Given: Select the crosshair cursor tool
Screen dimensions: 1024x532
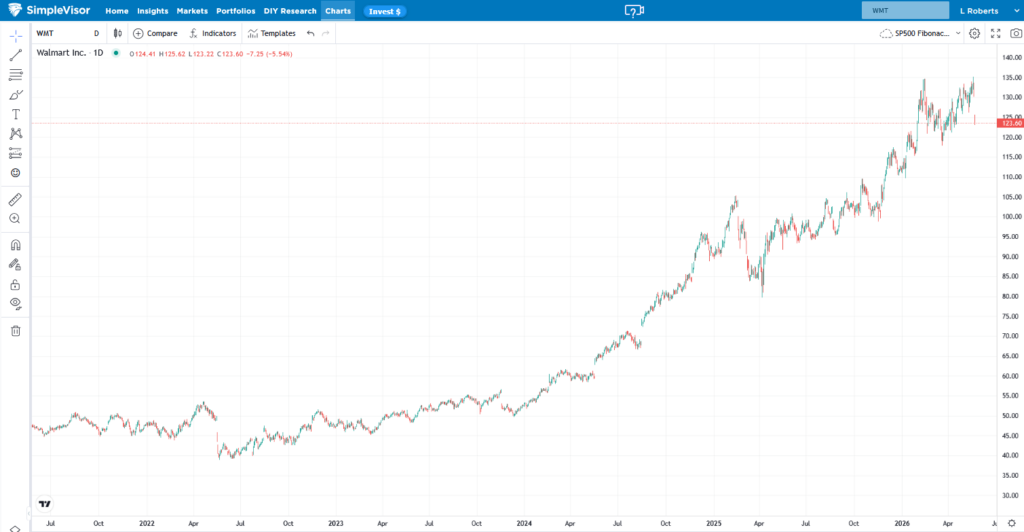Looking at the screenshot, I should click(x=16, y=36).
